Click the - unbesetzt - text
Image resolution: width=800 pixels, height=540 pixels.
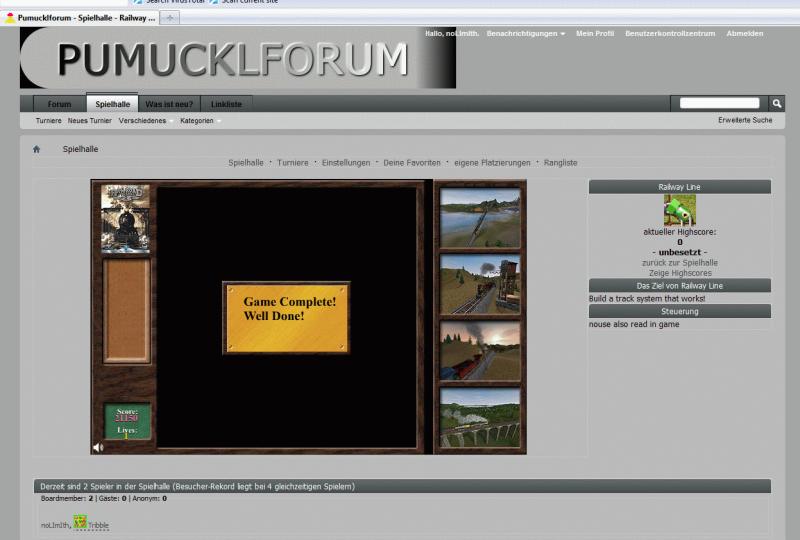[x=680, y=252]
